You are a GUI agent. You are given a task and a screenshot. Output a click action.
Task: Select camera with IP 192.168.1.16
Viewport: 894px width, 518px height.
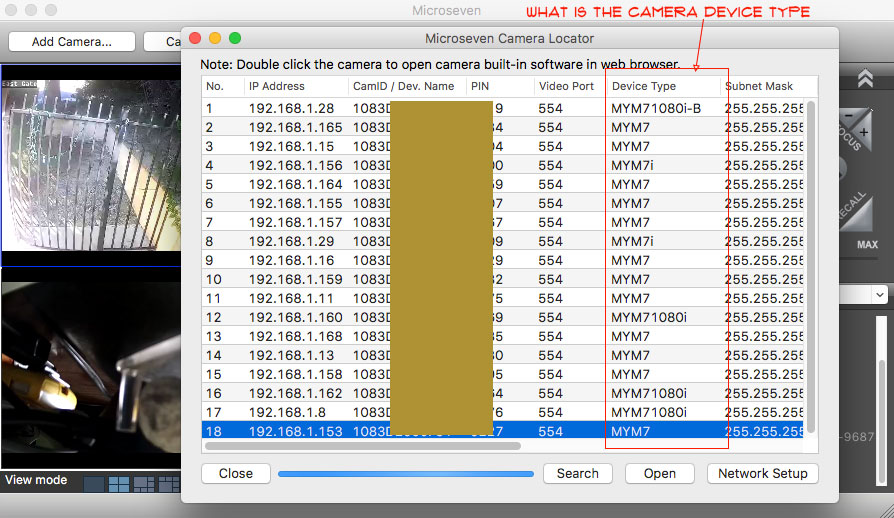[502, 260]
